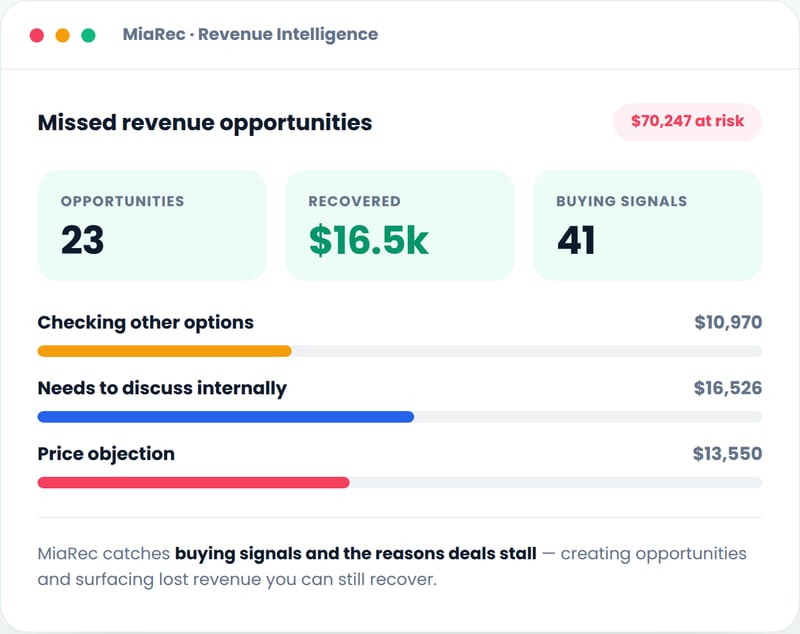Select the Price objection label

pyautogui.click(x=106, y=454)
